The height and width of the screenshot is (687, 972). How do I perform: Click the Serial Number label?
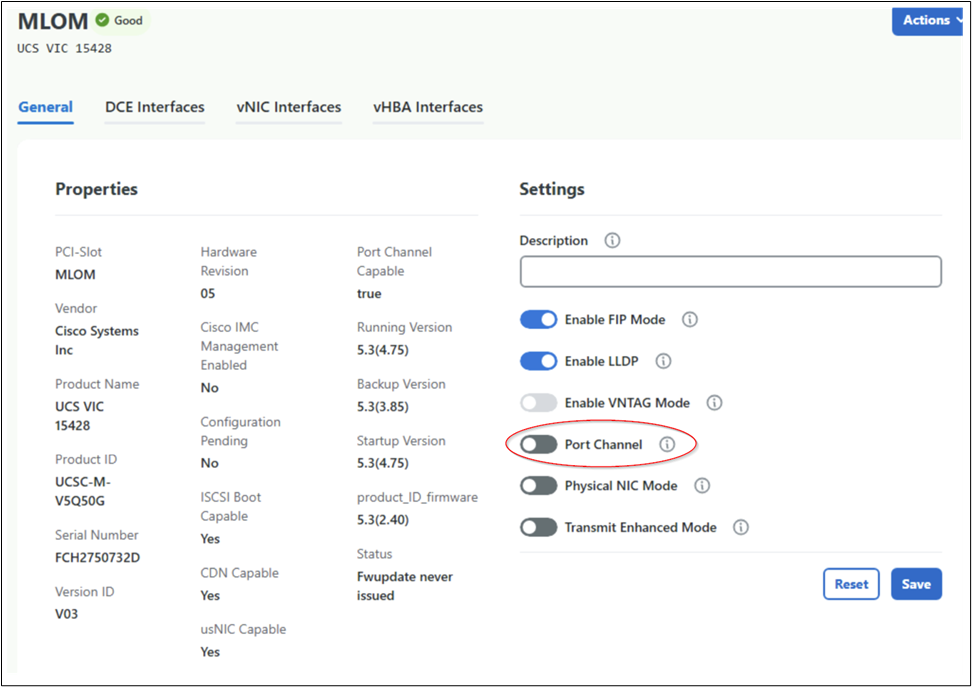tap(97, 535)
